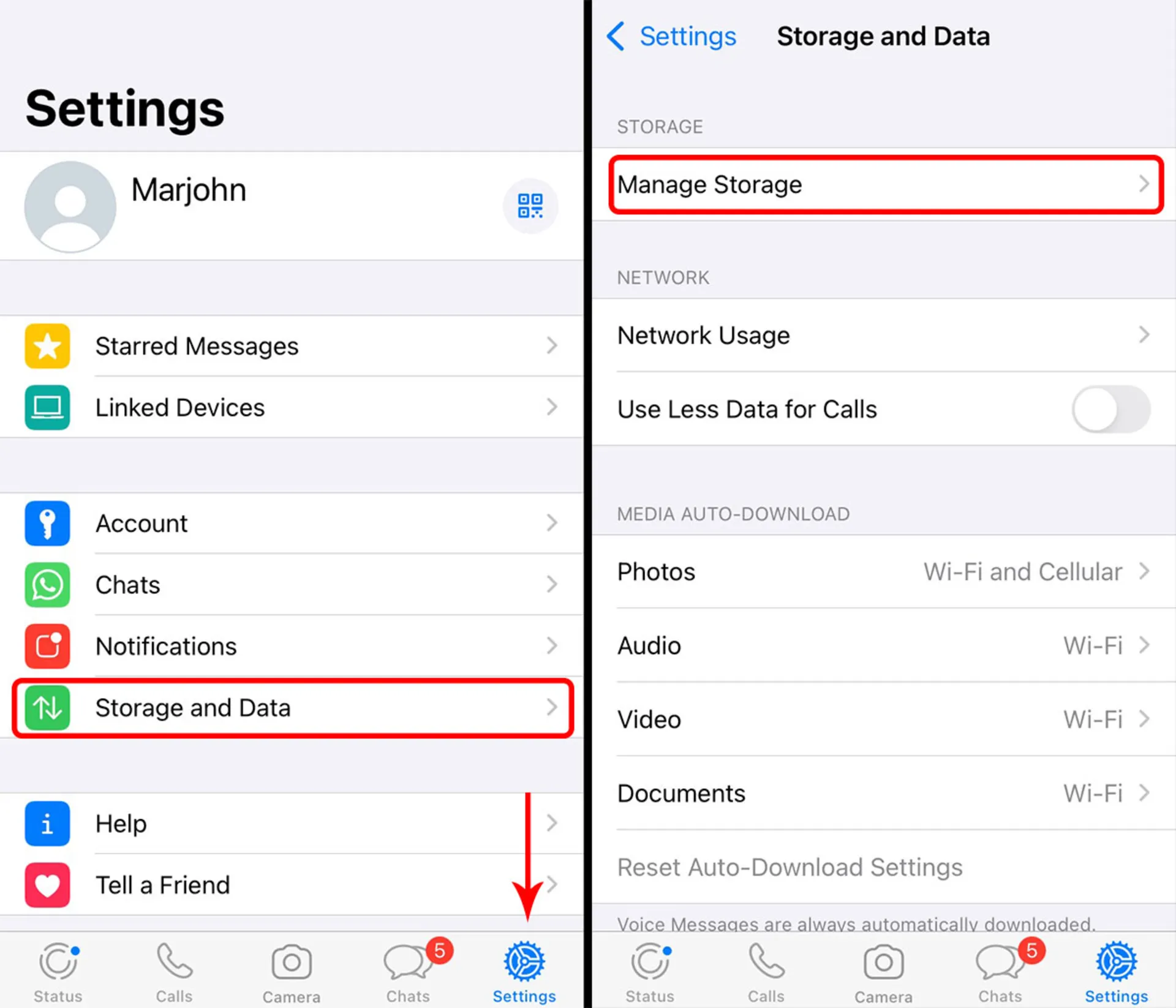Open Manage Storage row
Image resolution: width=1176 pixels, height=1008 pixels.
(x=886, y=184)
